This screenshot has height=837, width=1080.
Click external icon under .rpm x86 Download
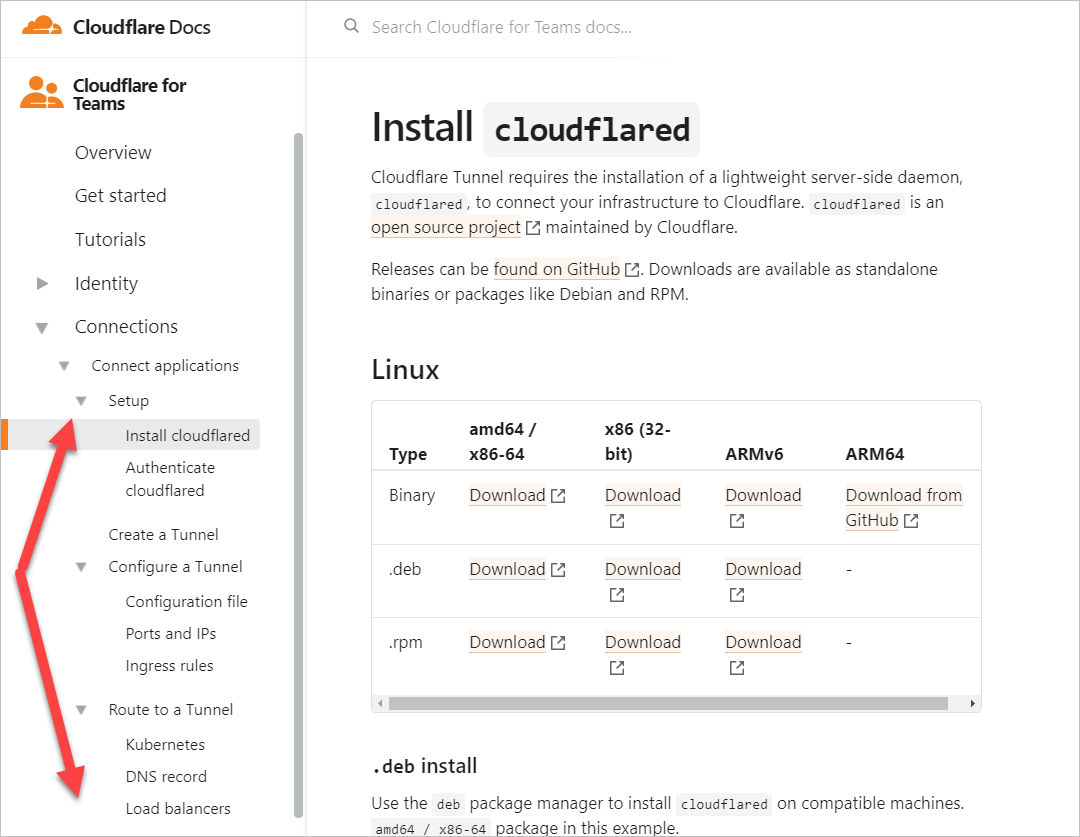[x=616, y=668]
